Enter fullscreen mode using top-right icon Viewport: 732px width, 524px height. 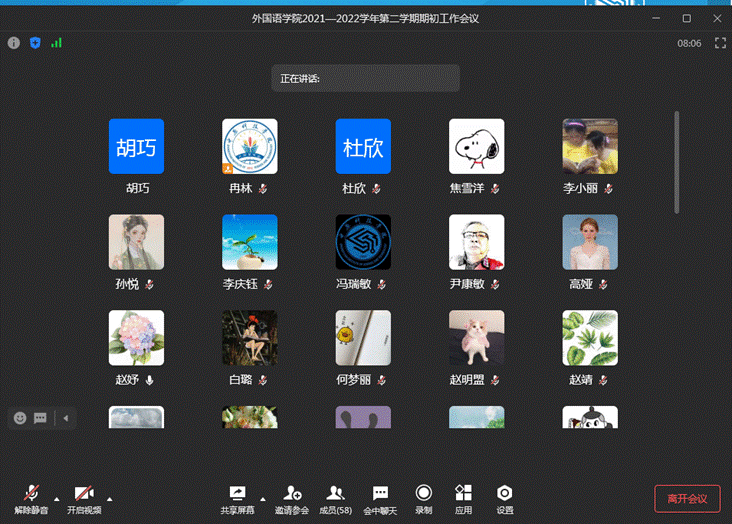pyautogui.click(x=718, y=43)
